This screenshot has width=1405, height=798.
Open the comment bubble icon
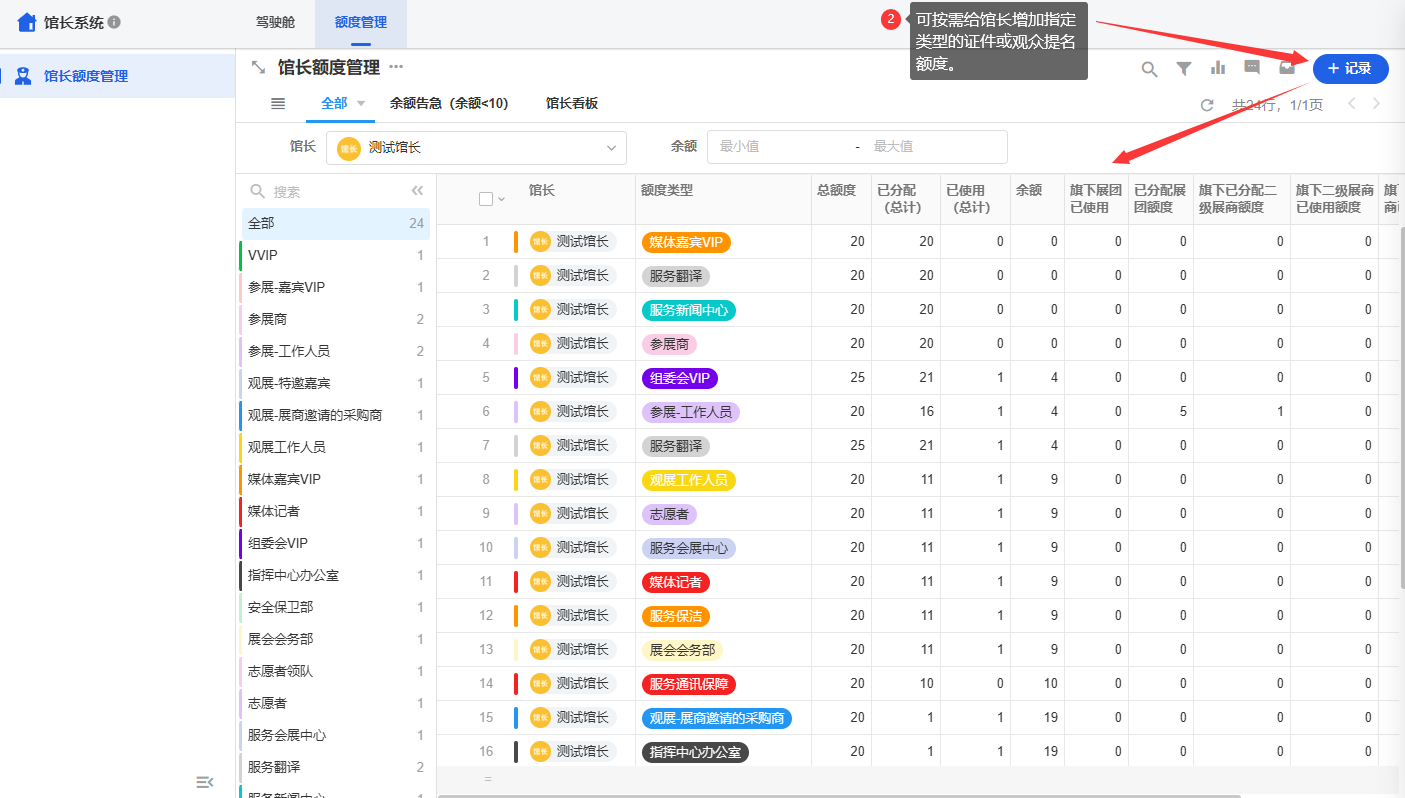1252,68
